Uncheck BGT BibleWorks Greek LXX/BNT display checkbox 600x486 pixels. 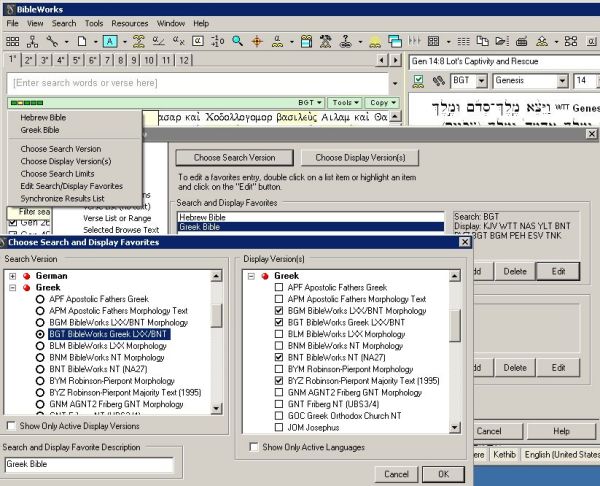(279, 322)
